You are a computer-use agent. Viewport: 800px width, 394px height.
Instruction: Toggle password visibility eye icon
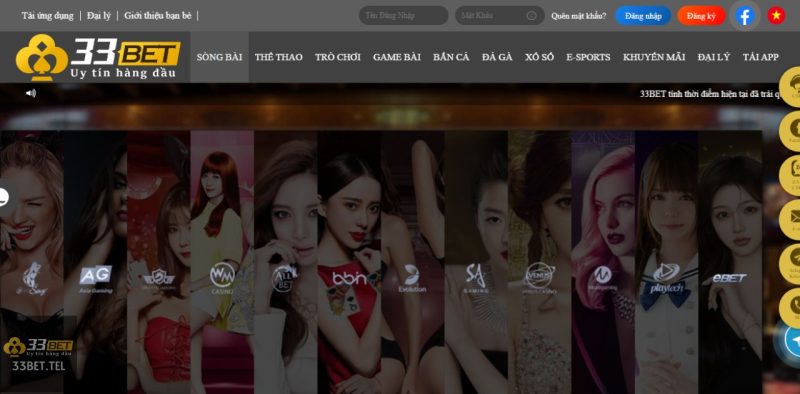[531, 16]
